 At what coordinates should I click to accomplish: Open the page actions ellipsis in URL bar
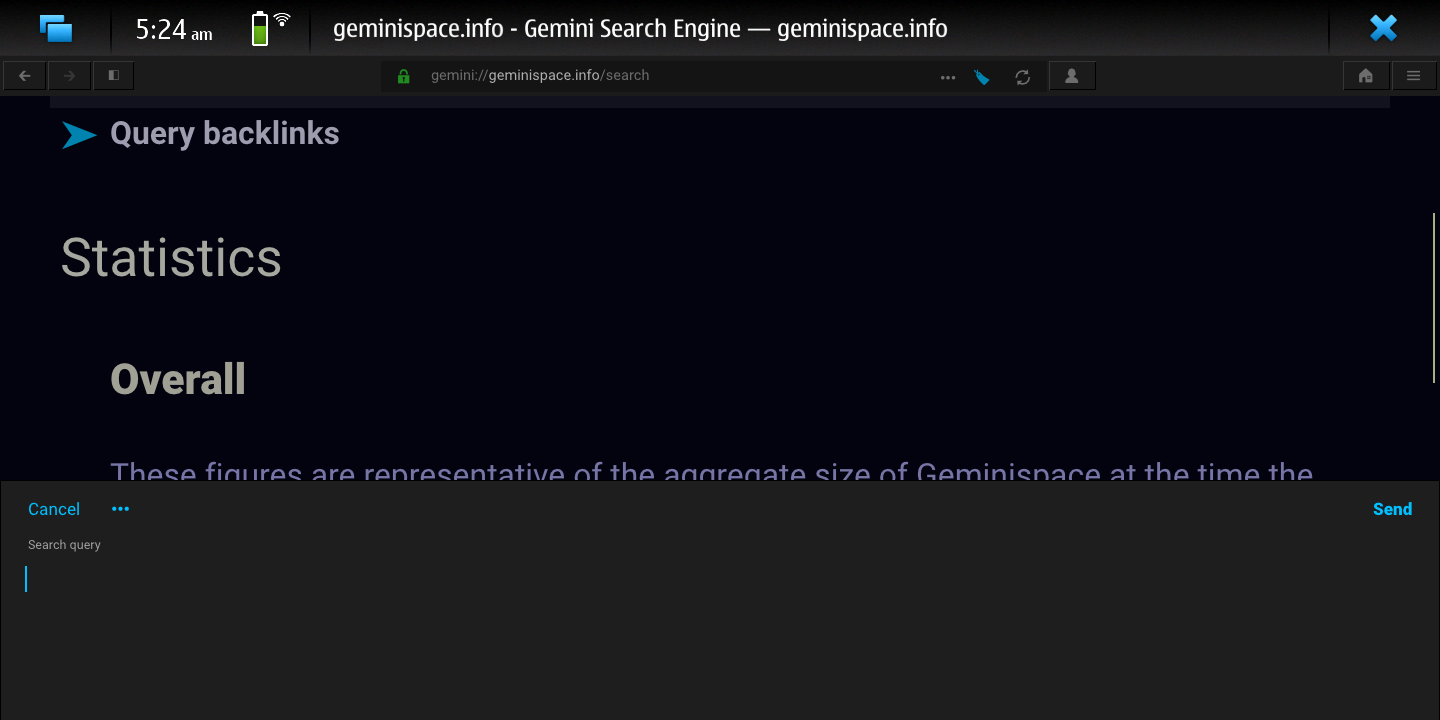click(947, 77)
